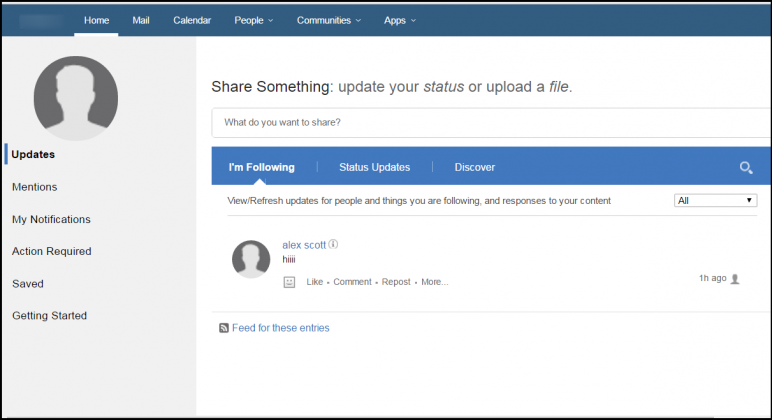Click alex scott's avatar in the feed

[251, 259]
